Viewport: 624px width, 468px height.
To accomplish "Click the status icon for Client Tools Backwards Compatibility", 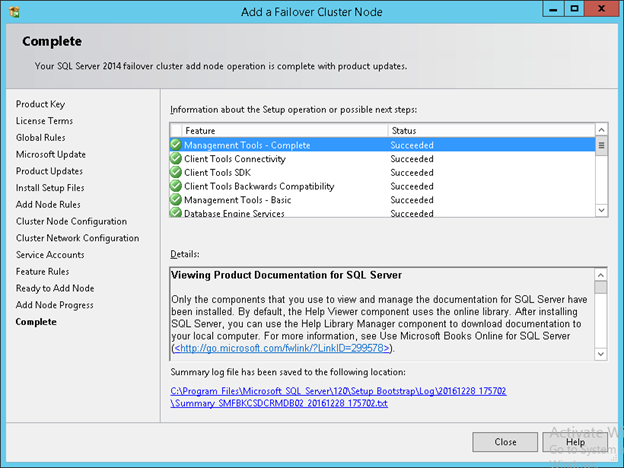I will click(x=176, y=186).
